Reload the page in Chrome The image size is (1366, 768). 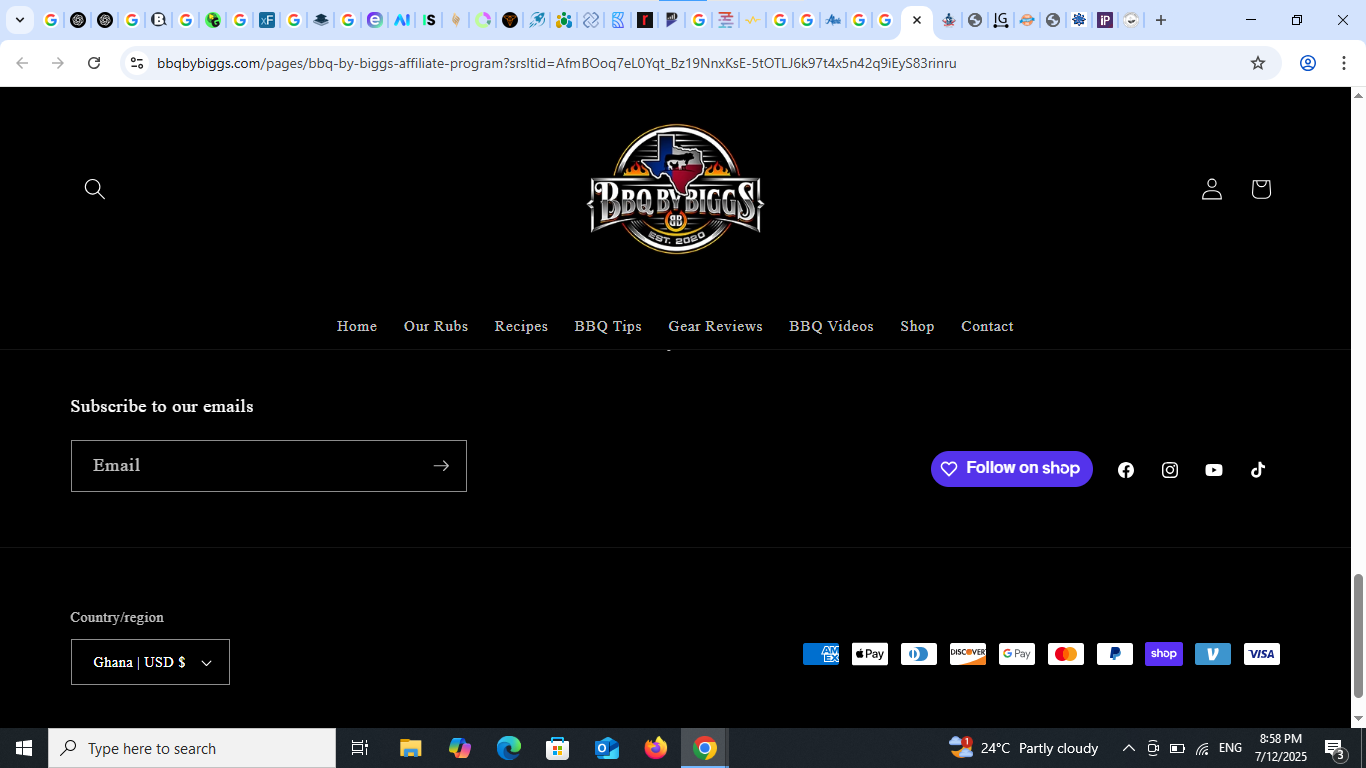point(94,63)
